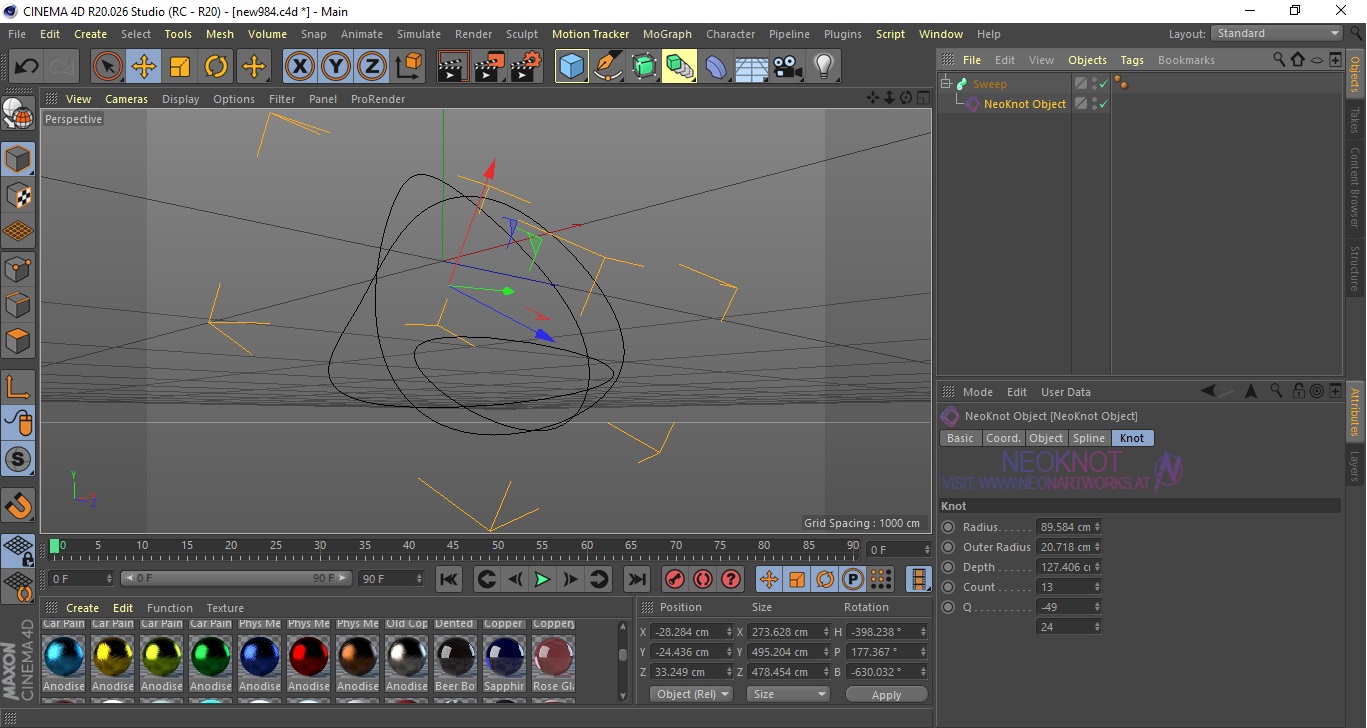Toggle Enable Snap magnet icon

coord(18,506)
